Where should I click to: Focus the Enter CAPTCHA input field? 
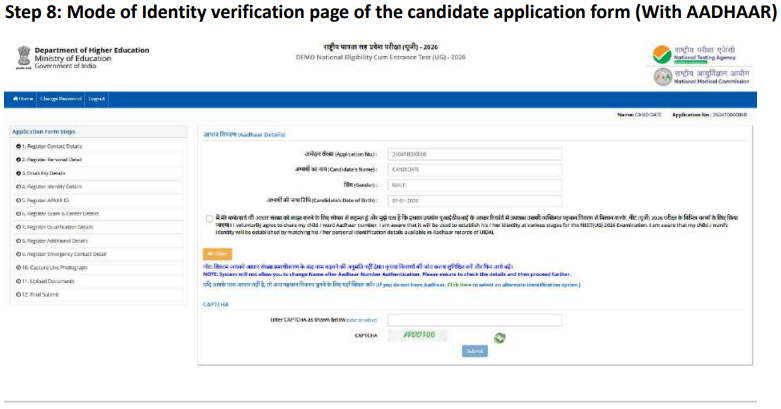point(475,320)
